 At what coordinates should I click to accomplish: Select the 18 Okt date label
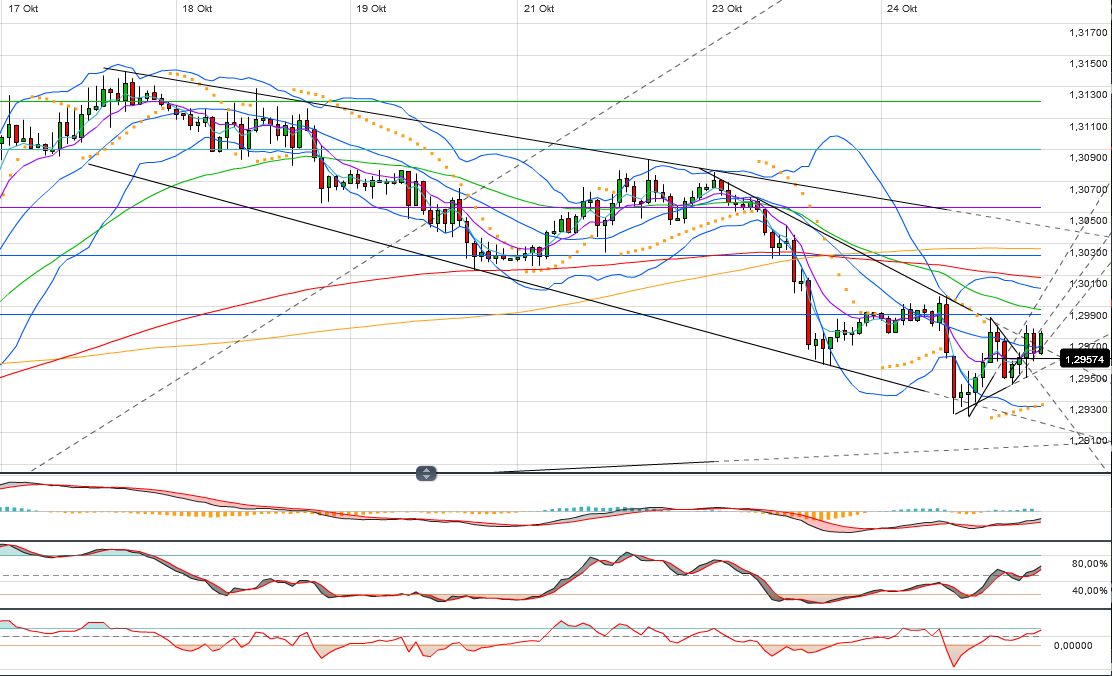[197, 9]
